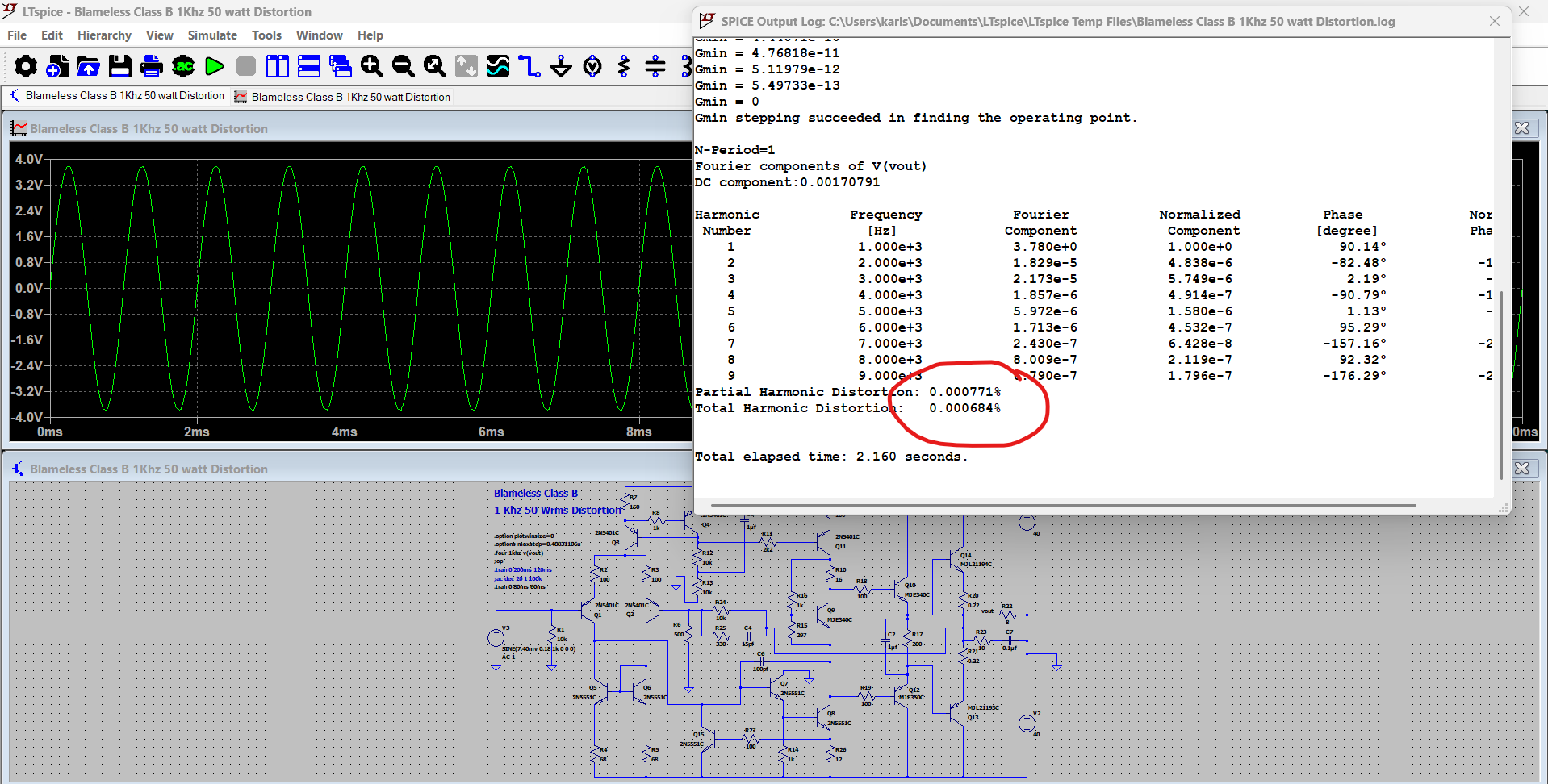Select the Resistor component tool
This screenshot has height=784, width=1548.
[x=624, y=66]
